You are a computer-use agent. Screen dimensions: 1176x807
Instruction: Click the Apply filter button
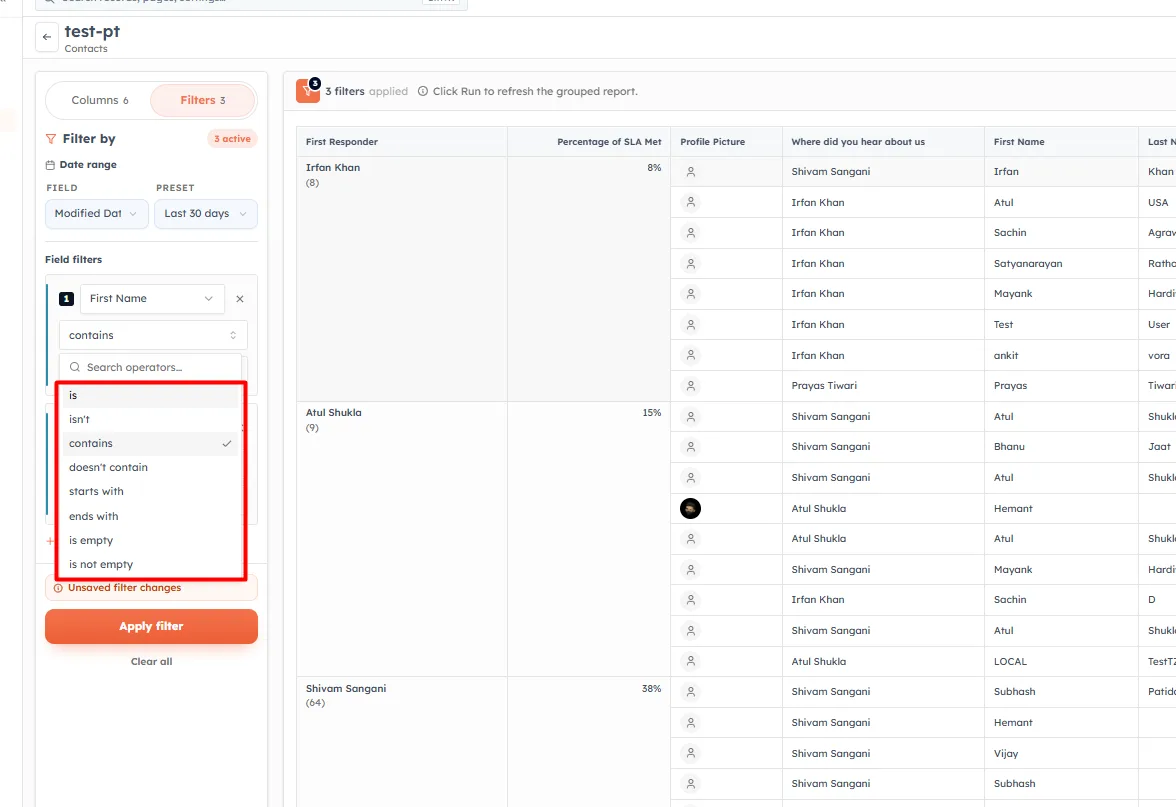click(152, 626)
